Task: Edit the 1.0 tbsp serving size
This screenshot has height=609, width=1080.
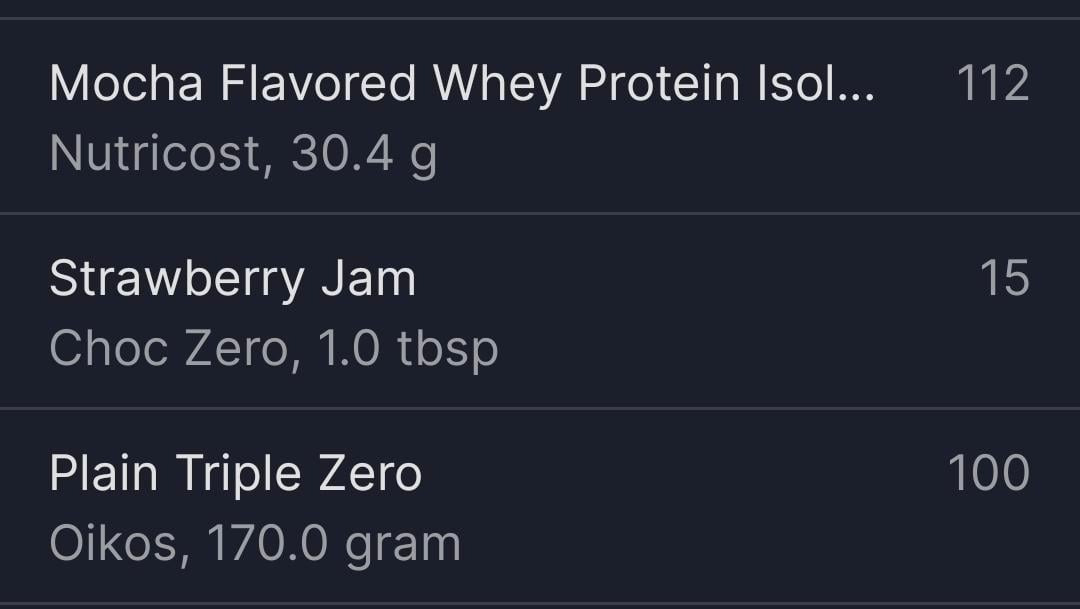Action: point(407,349)
